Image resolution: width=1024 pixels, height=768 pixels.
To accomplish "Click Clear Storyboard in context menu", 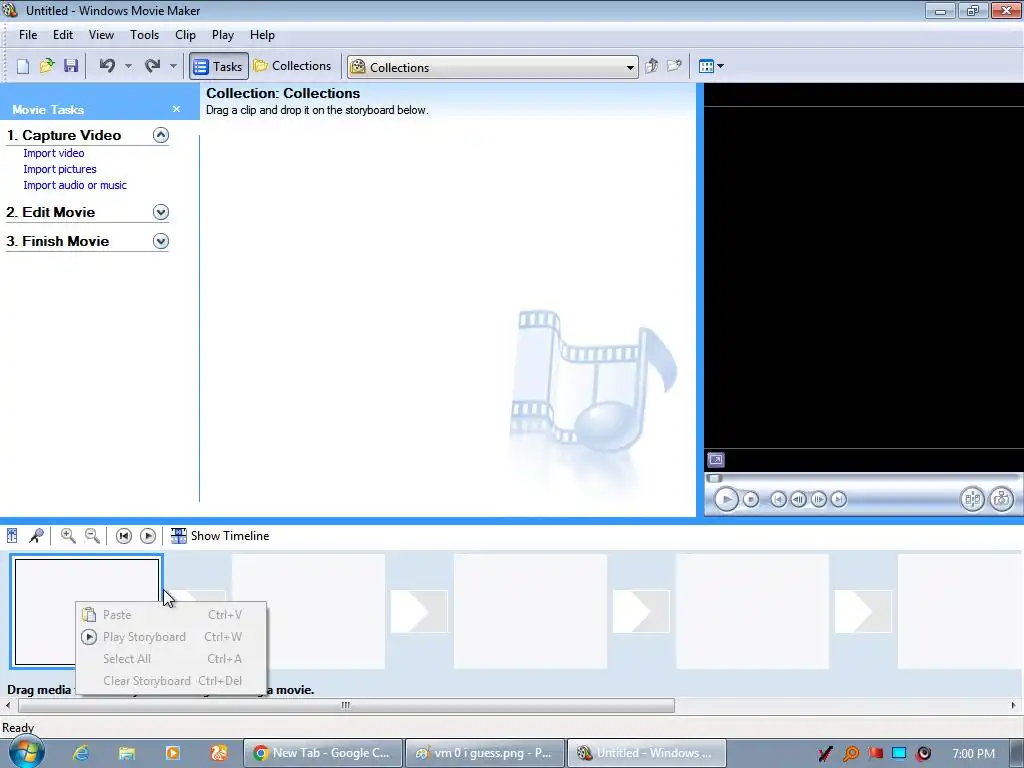I will coord(172,680).
